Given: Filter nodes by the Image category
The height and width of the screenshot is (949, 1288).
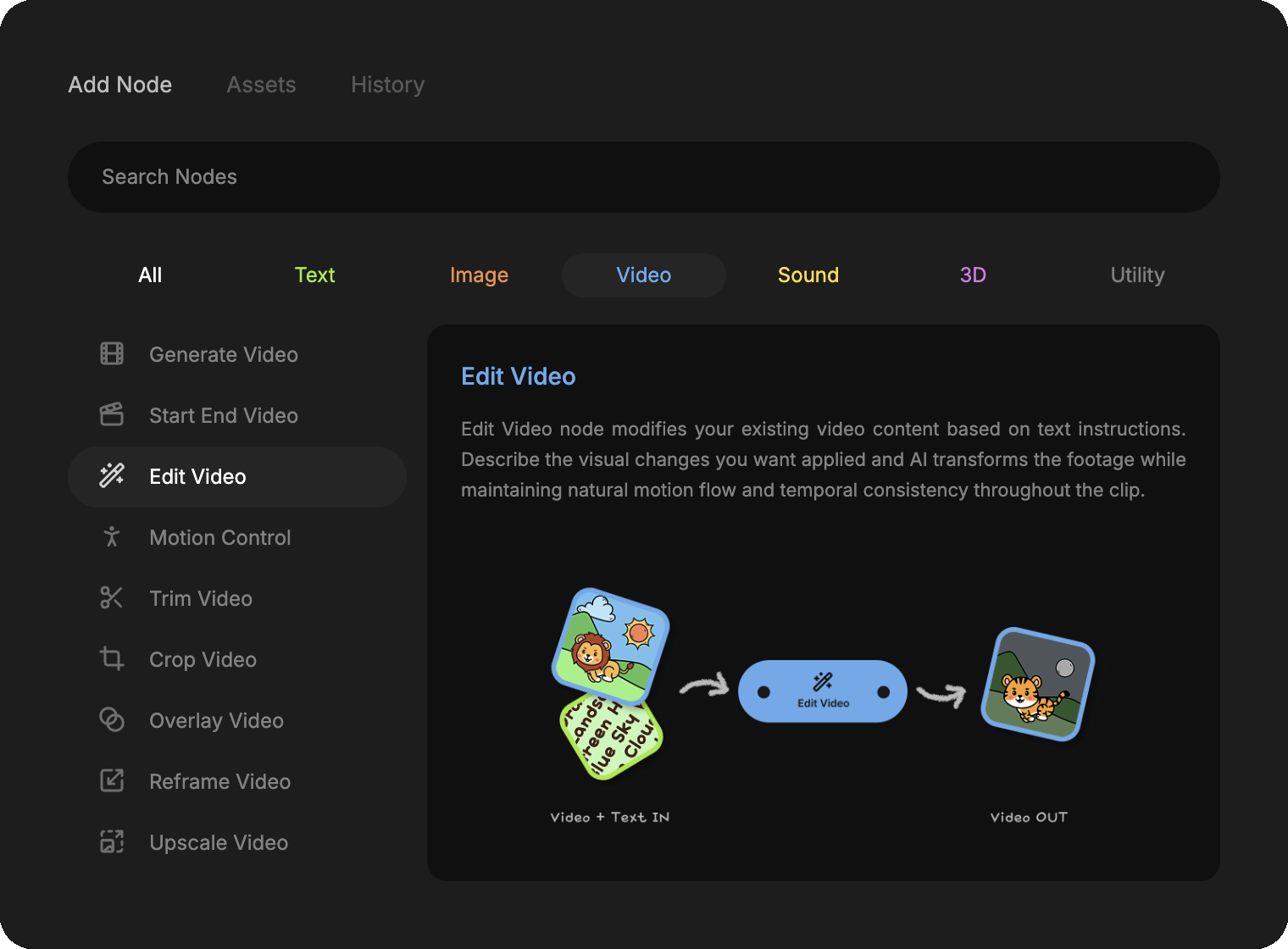Looking at the screenshot, I should (479, 275).
